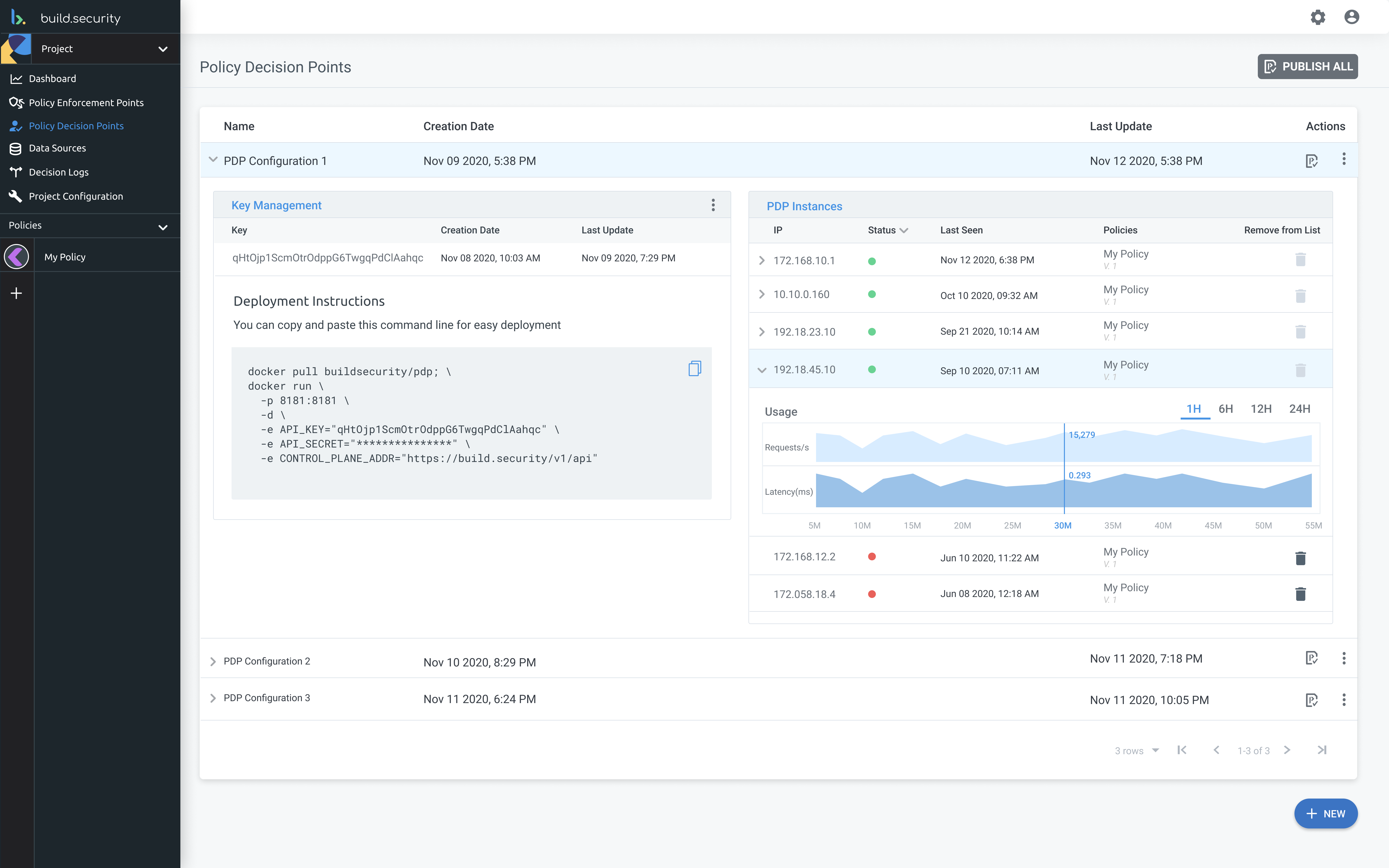Remove 172.058.18.4 using the trash icon
The width and height of the screenshot is (1389, 868).
(x=1300, y=594)
